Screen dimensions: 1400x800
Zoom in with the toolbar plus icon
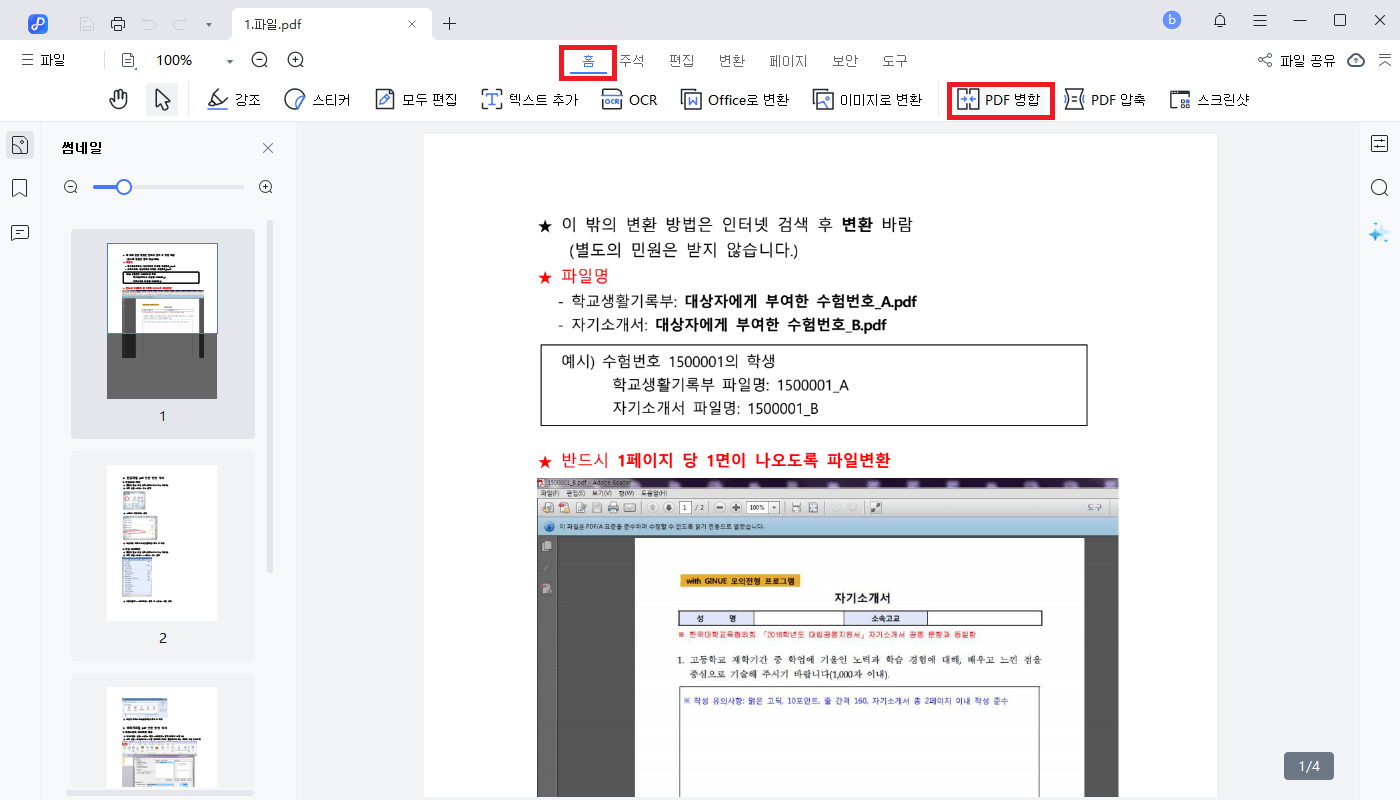pos(296,60)
